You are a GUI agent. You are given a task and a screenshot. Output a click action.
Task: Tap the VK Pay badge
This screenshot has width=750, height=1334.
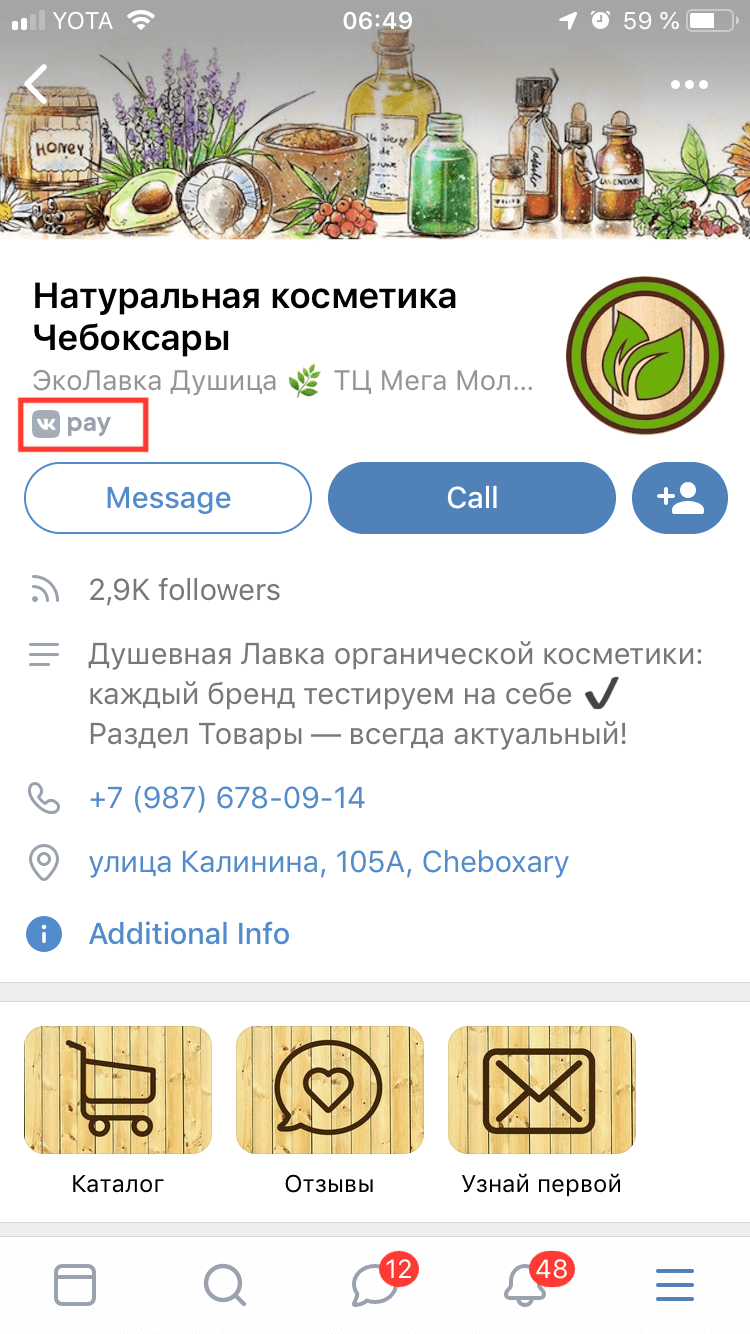pyautogui.click(x=72, y=424)
